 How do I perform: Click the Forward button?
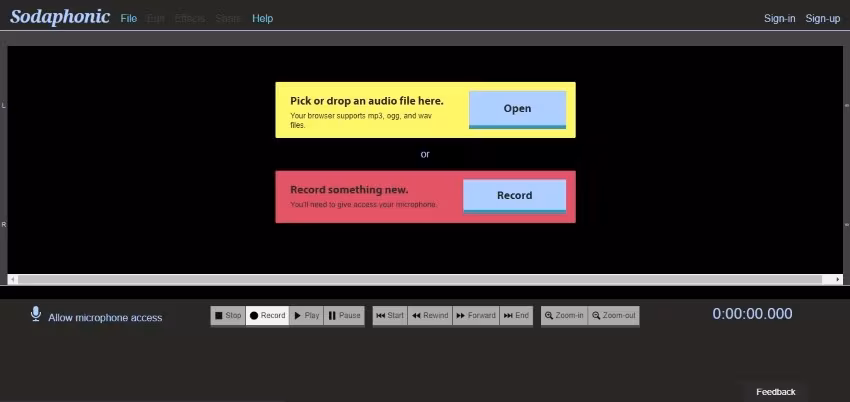click(x=476, y=315)
